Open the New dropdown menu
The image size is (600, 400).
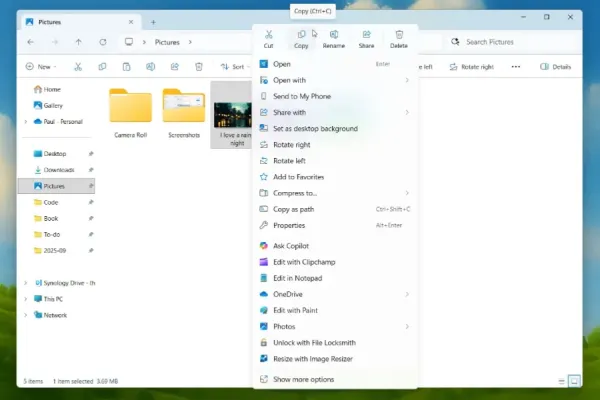[x=41, y=67]
